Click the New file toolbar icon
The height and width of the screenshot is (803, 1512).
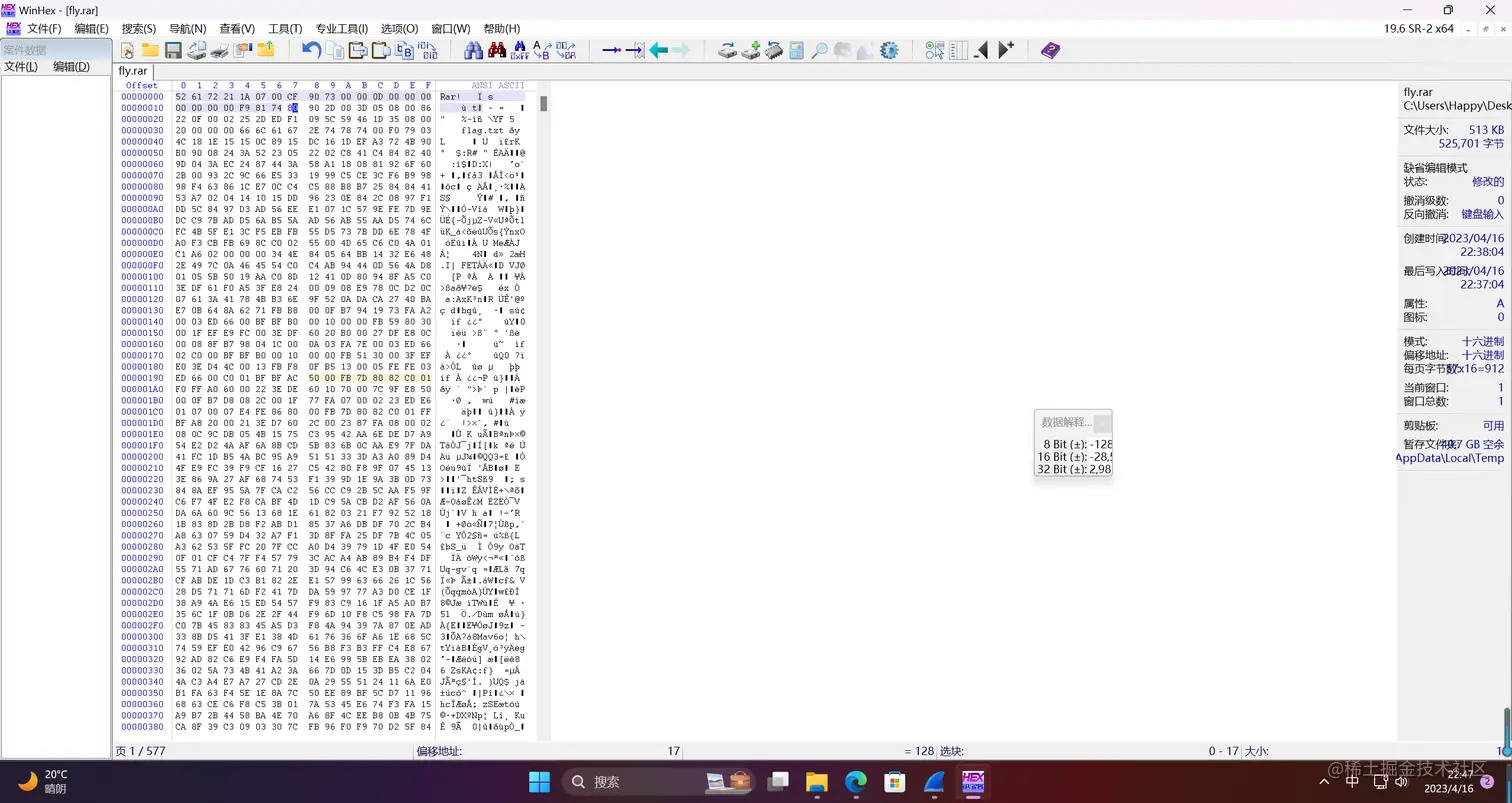point(128,50)
